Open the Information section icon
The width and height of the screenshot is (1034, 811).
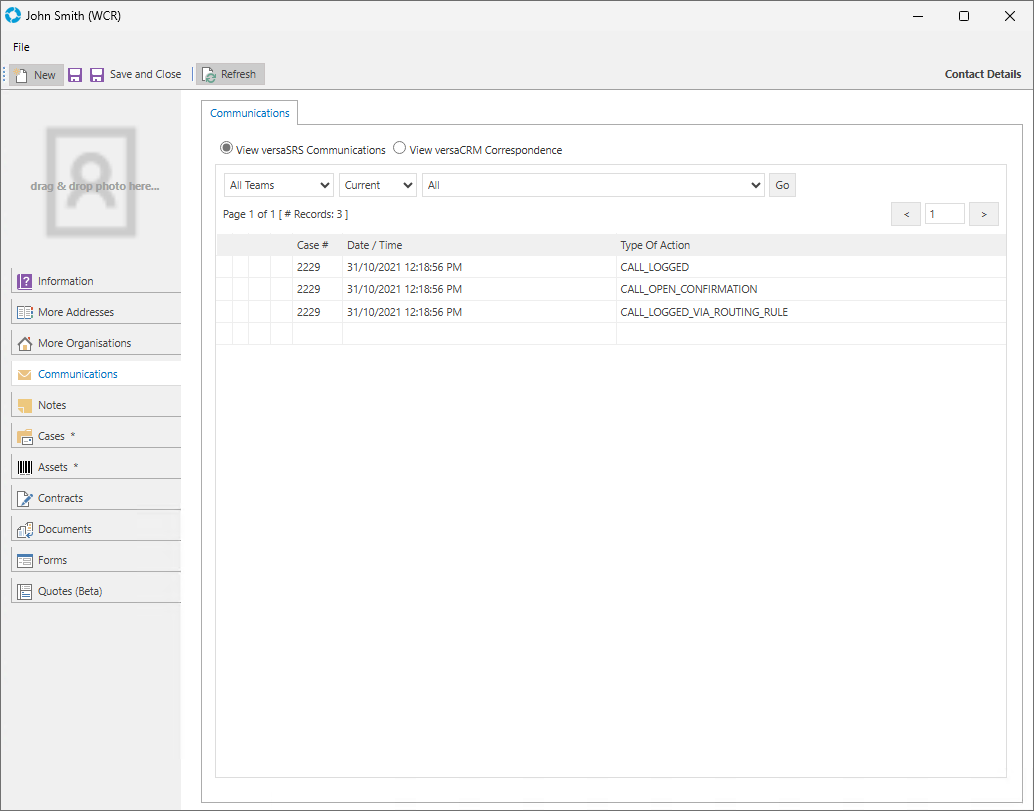pos(25,281)
